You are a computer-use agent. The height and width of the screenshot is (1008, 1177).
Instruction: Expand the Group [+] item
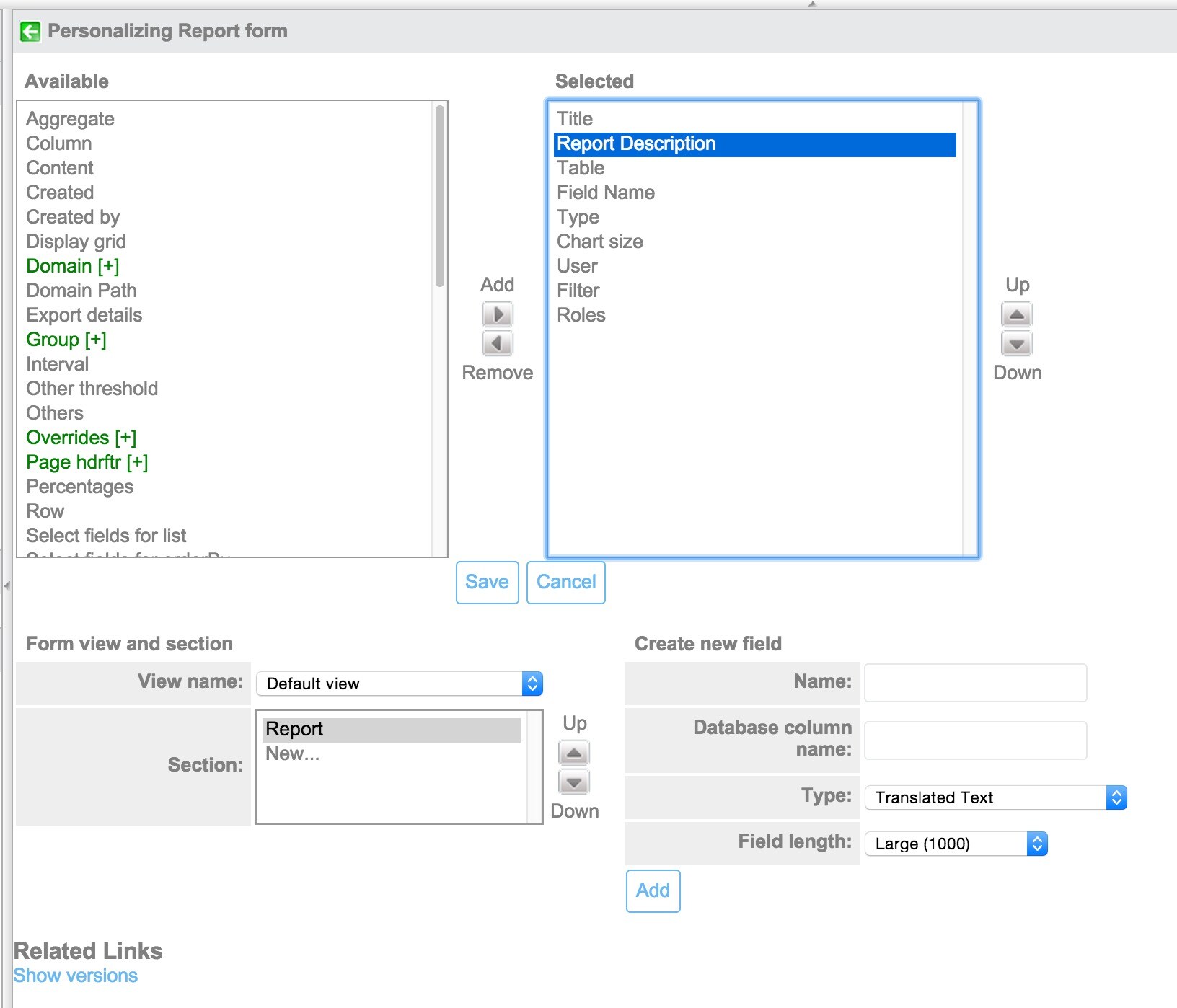coord(66,340)
